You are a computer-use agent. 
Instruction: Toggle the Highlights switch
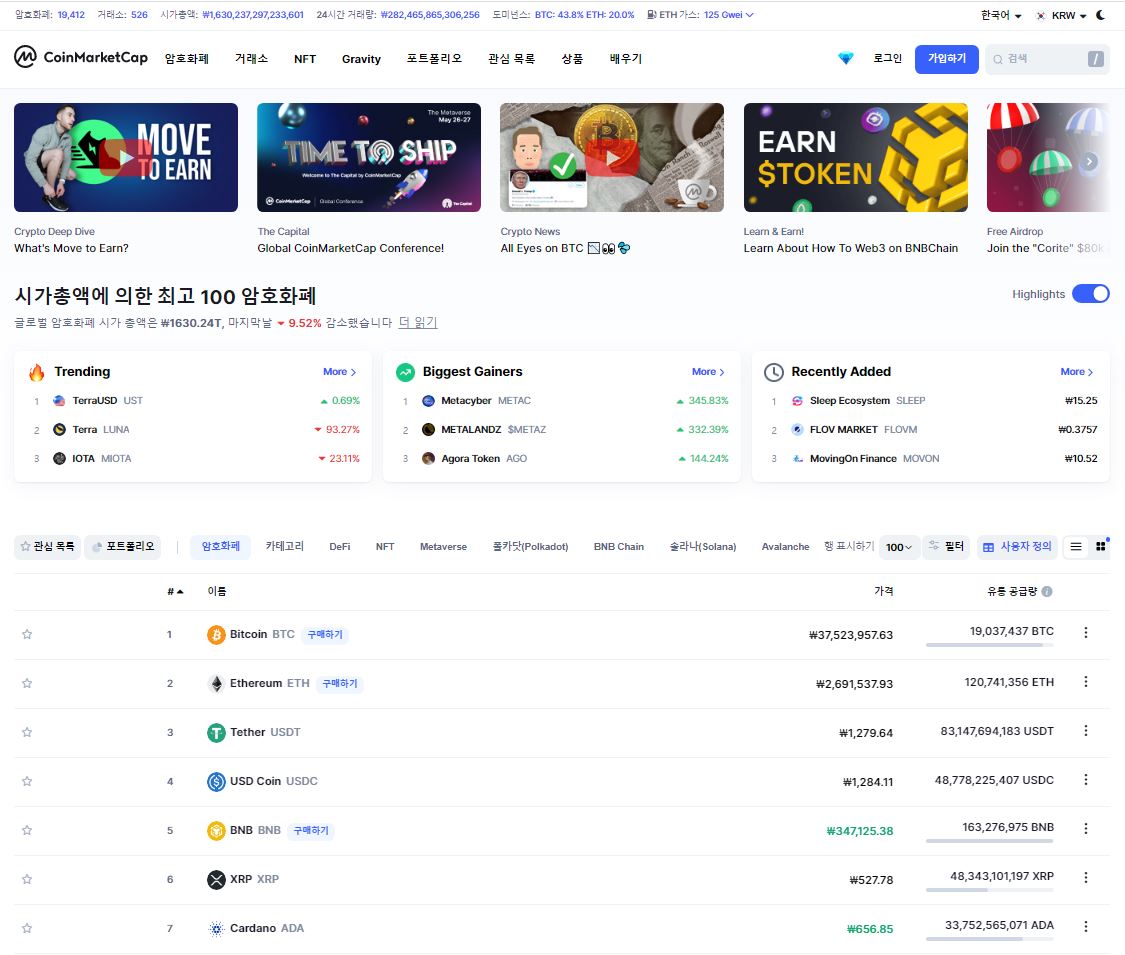[1091, 293]
